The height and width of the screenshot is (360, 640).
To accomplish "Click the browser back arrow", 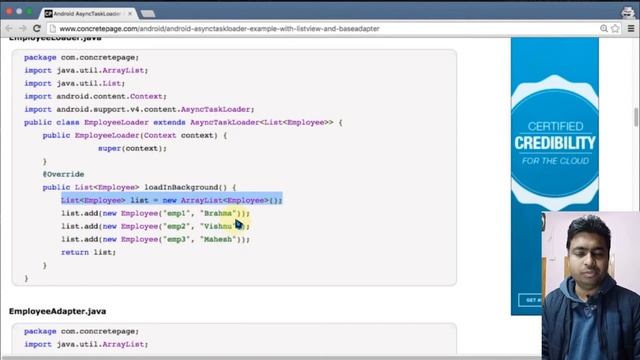I will click(9, 29).
